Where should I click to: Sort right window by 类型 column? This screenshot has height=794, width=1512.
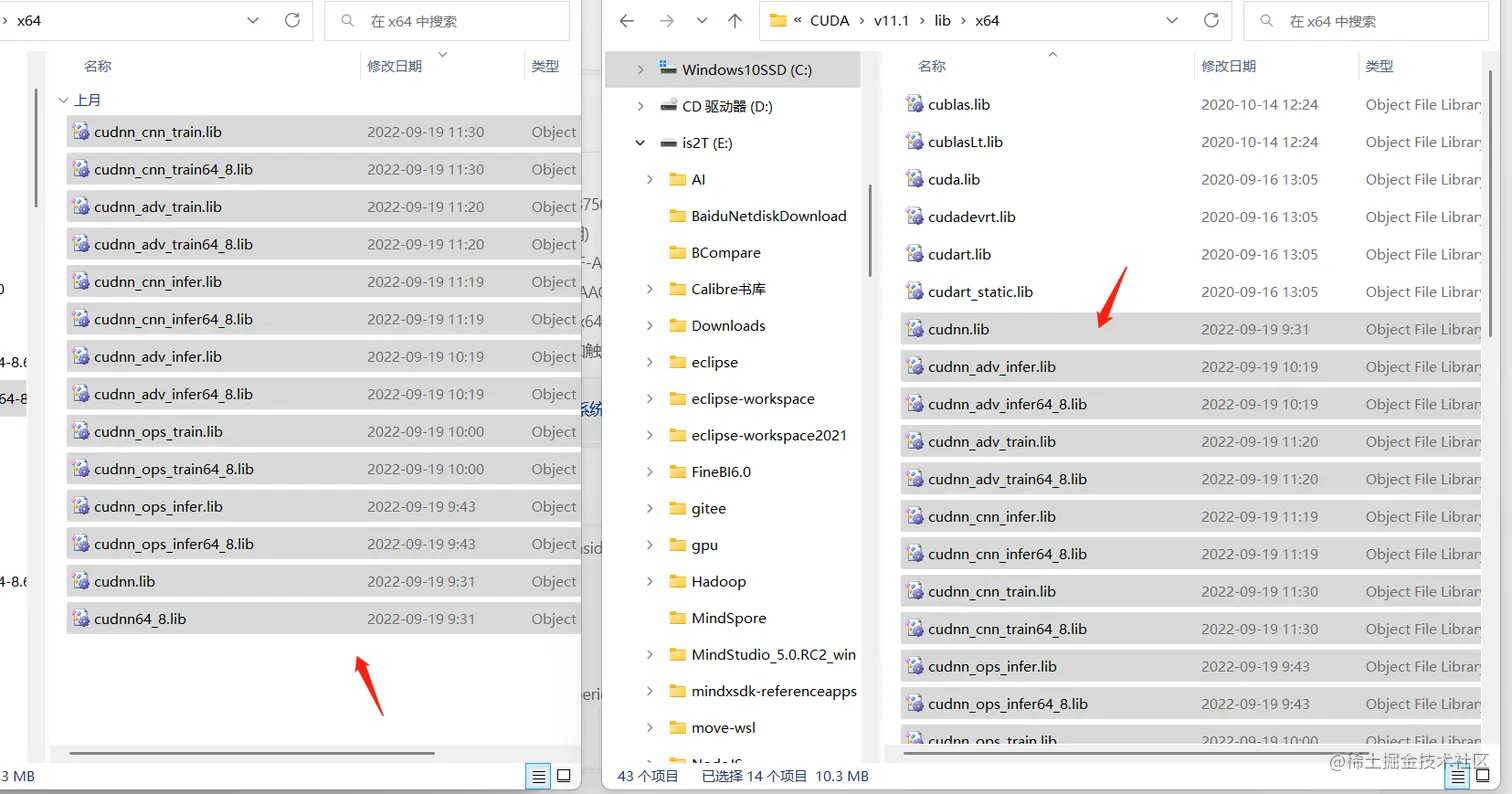click(1379, 66)
